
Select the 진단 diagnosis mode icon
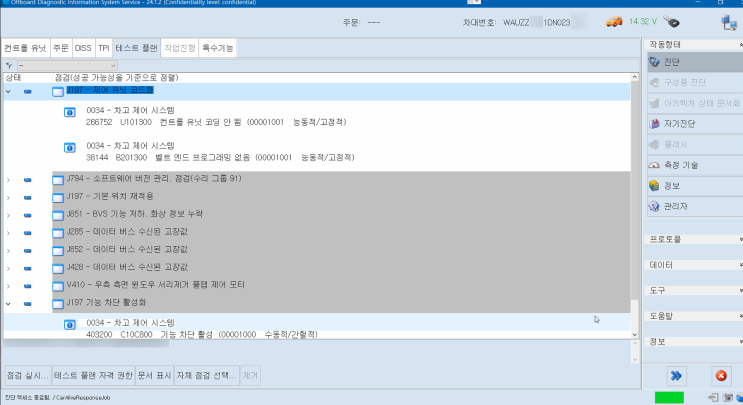(654, 62)
